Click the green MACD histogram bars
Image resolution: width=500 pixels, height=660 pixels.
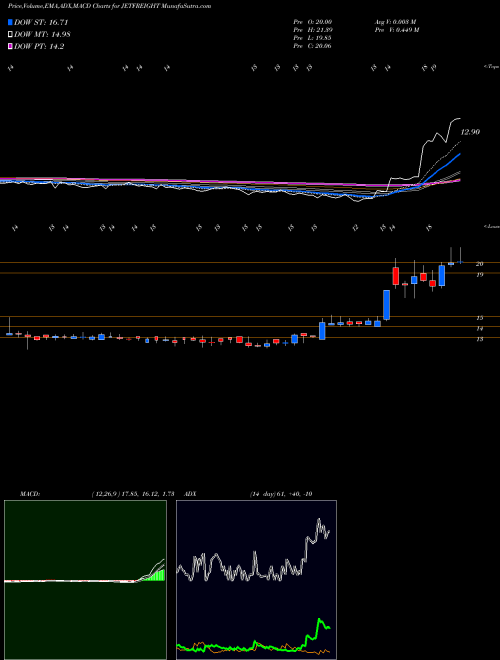(x=155, y=575)
